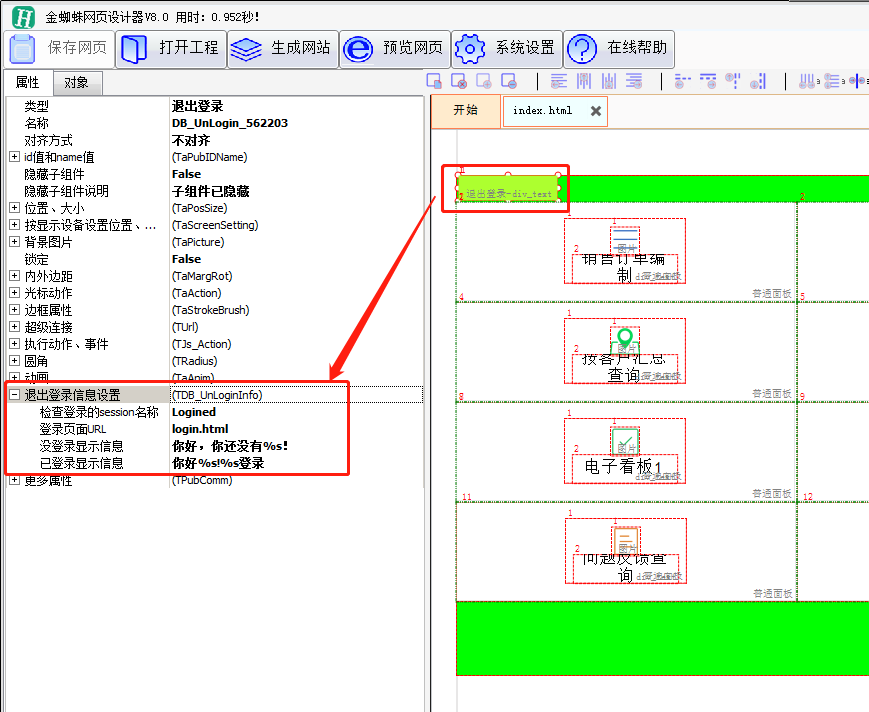Select the 开始 document tab
This screenshot has height=712, width=869.
point(465,110)
